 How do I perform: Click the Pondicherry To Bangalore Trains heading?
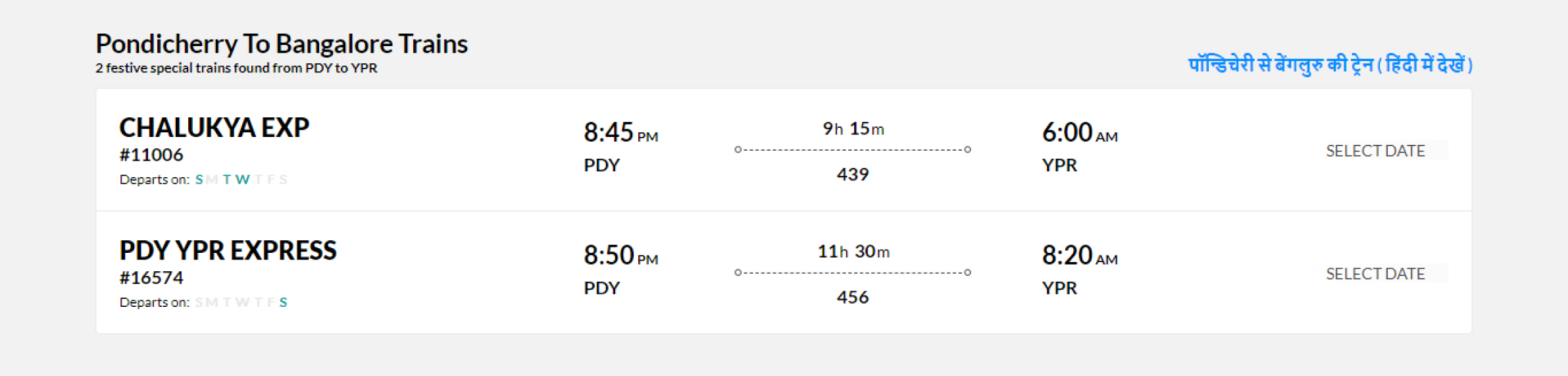point(282,43)
